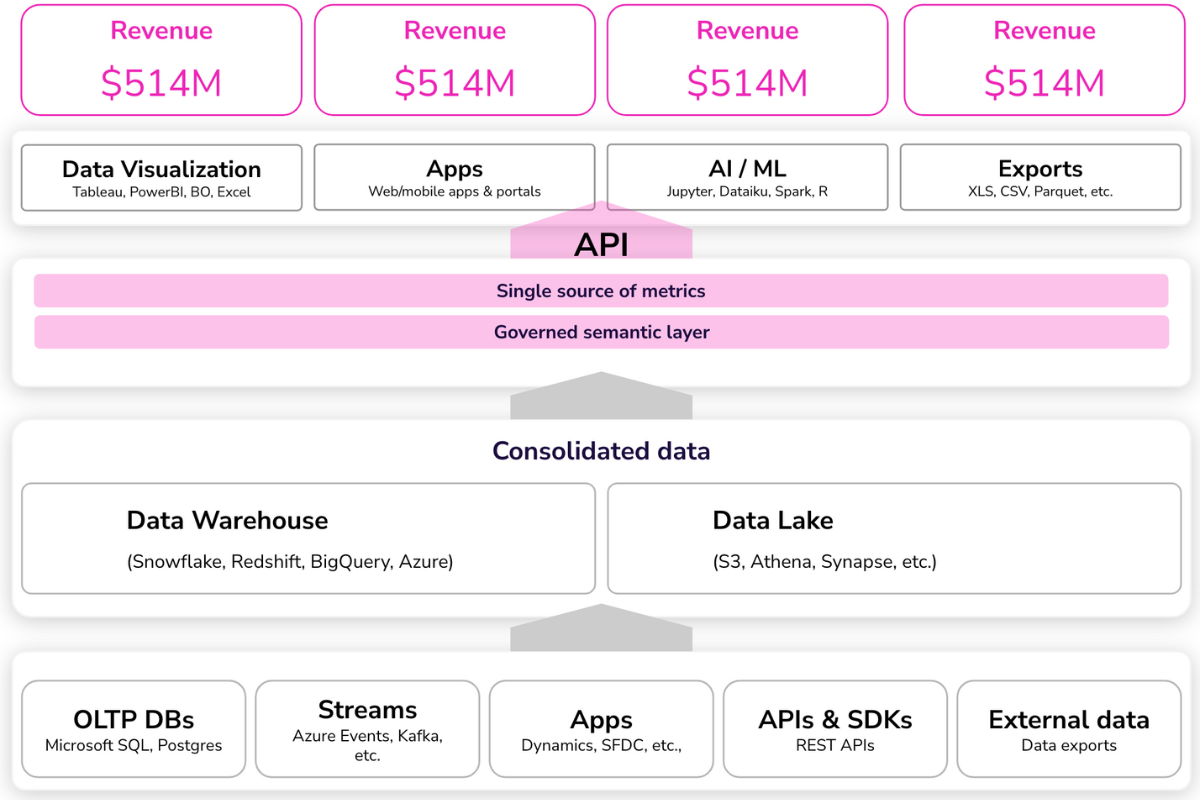Select the second Revenue $514M card
Viewport: 1200px width, 800px height.
click(455, 59)
